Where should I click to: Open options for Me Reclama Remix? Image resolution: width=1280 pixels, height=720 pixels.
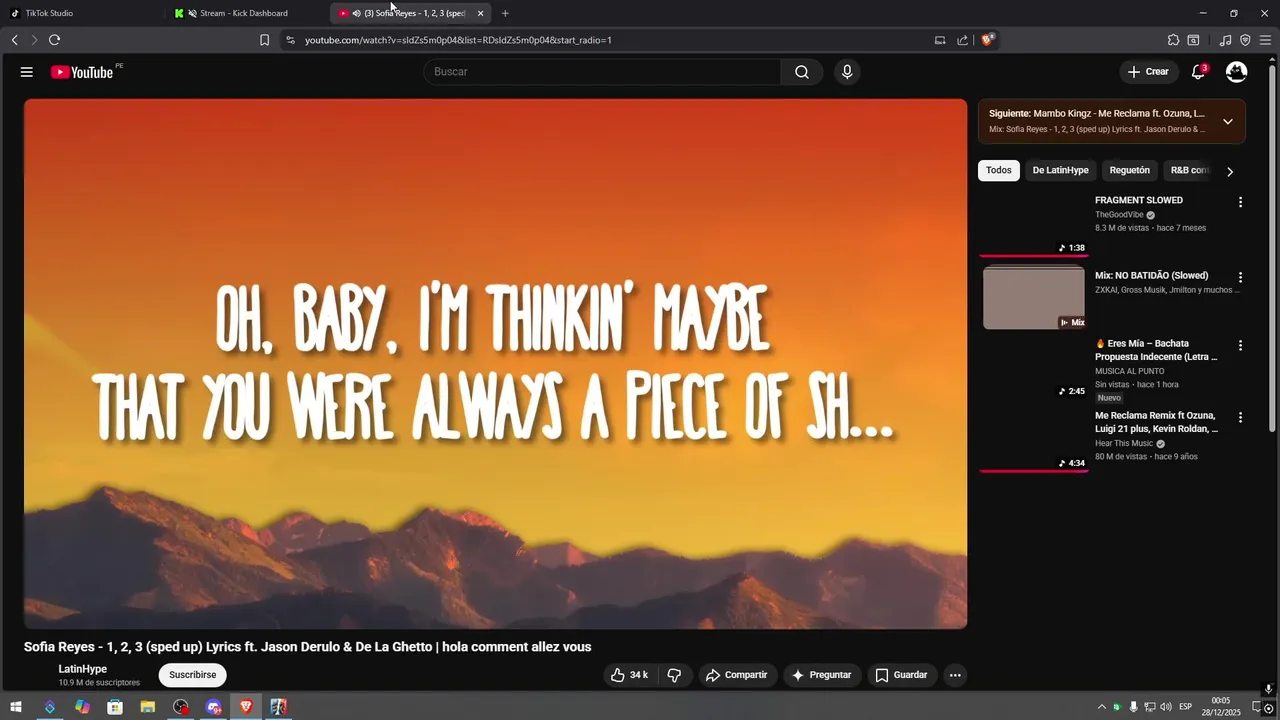pos(1240,417)
